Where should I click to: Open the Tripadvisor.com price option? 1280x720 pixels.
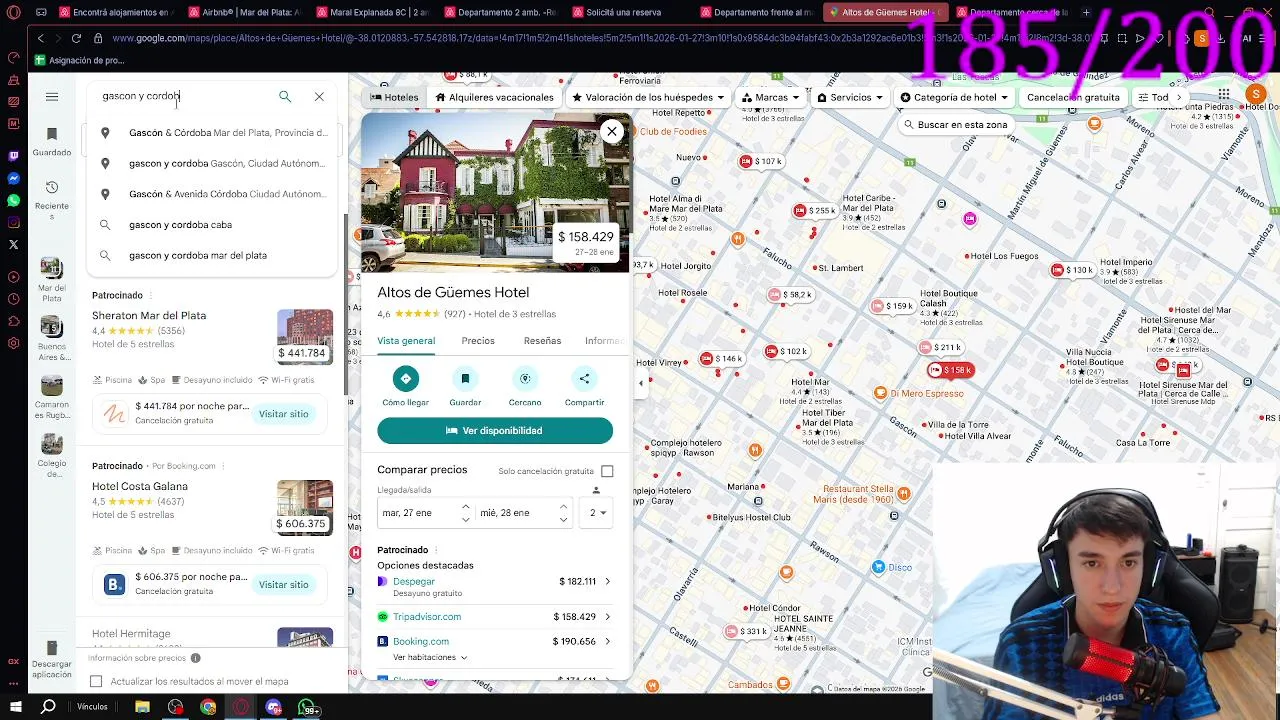click(x=495, y=617)
